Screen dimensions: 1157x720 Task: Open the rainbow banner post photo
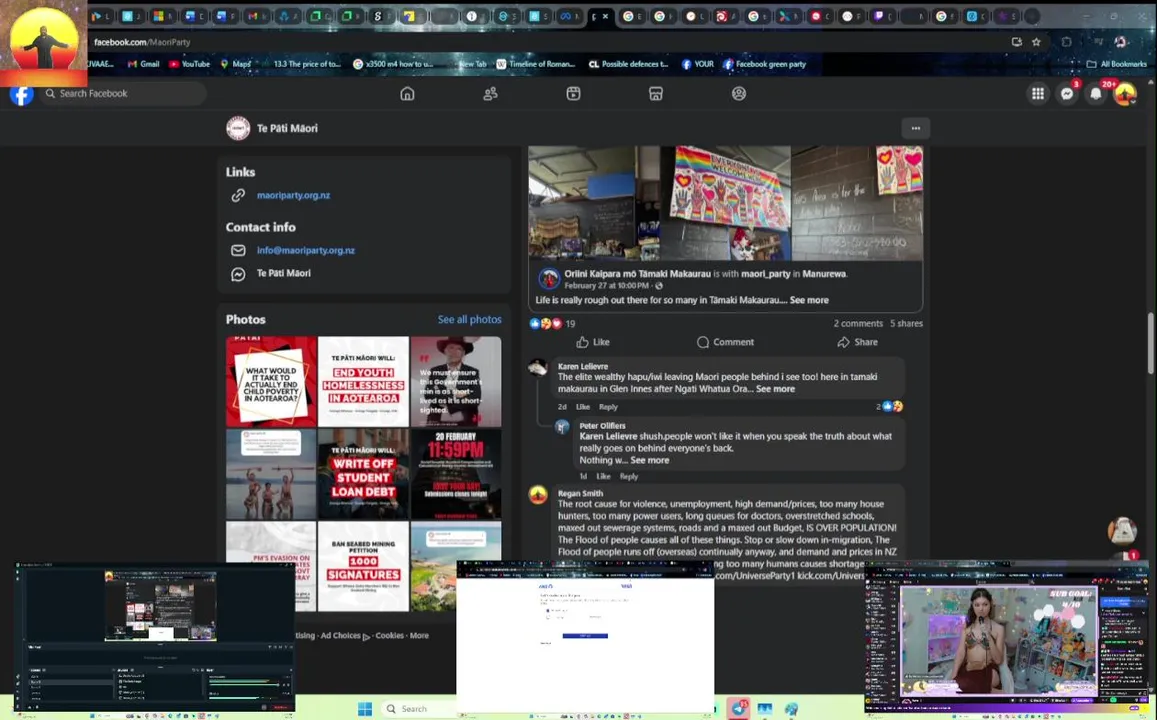(725, 203)
